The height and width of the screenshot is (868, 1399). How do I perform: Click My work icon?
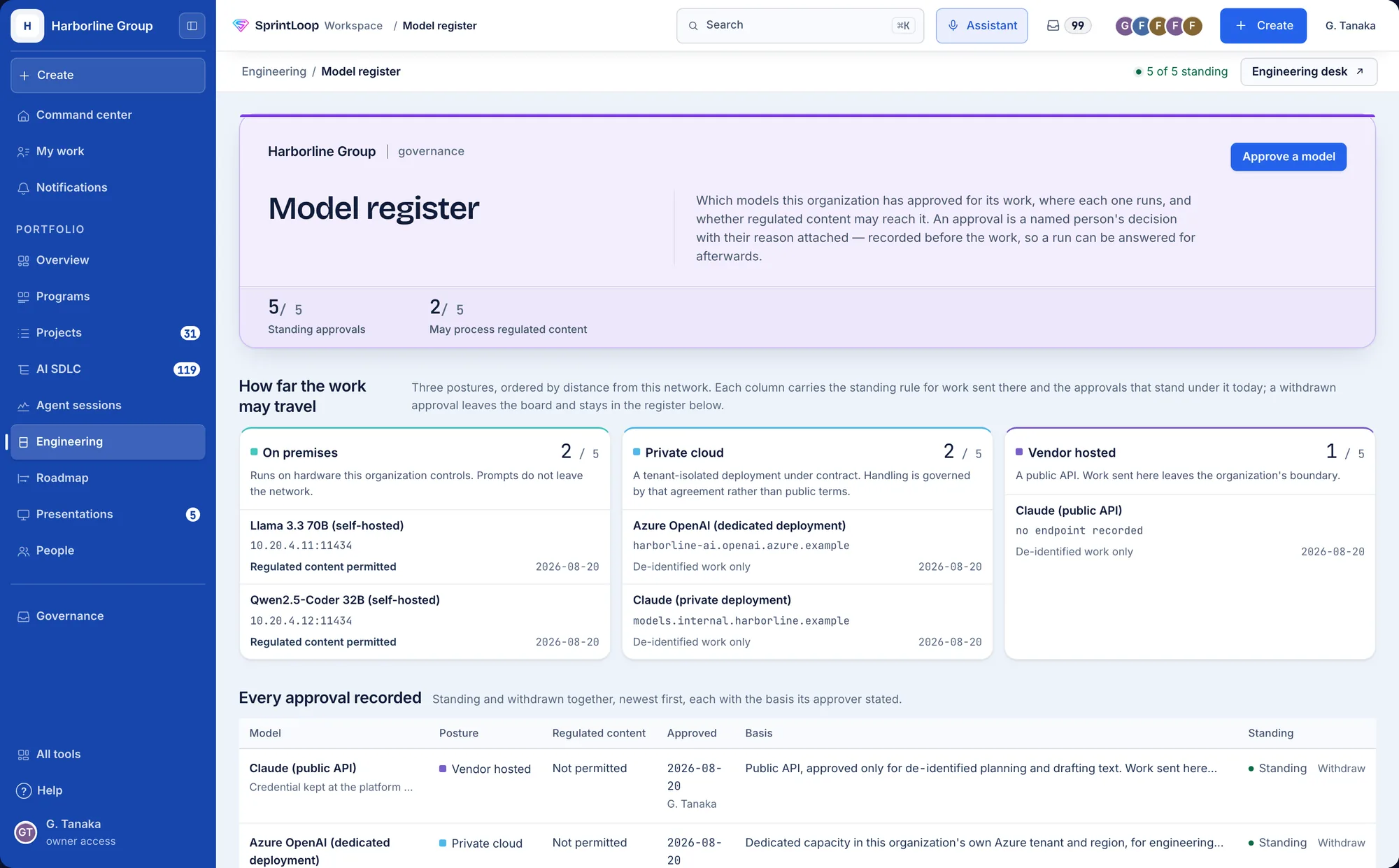point(23,152)
